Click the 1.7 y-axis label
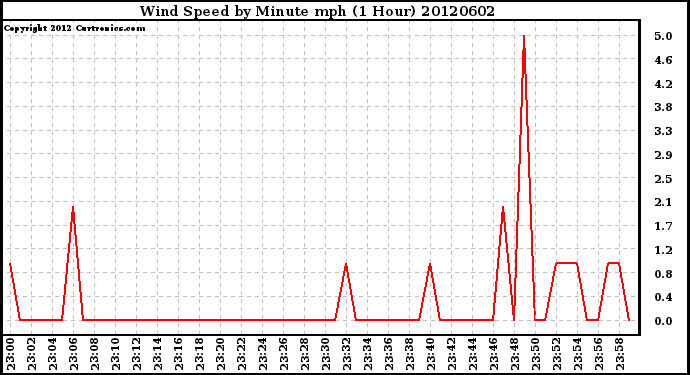The image size is (690, 375). tap(663, 226)
